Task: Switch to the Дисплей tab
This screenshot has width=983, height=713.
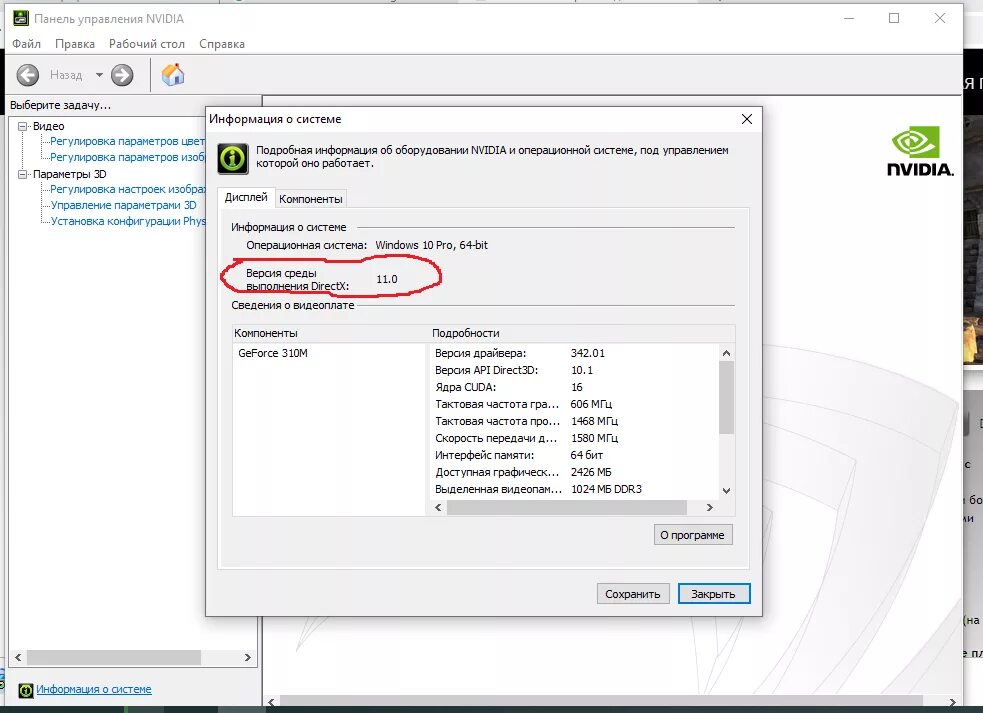Action: 246,197
